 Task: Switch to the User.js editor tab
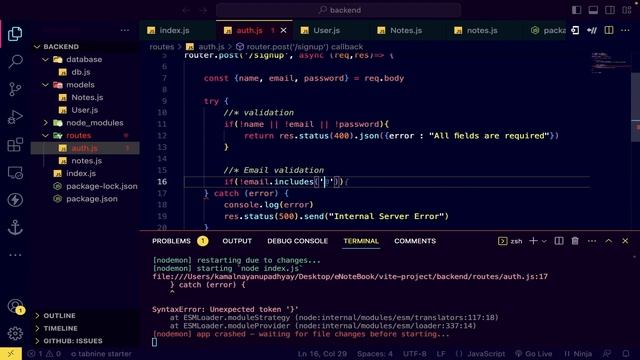click(x=326, y=30)
